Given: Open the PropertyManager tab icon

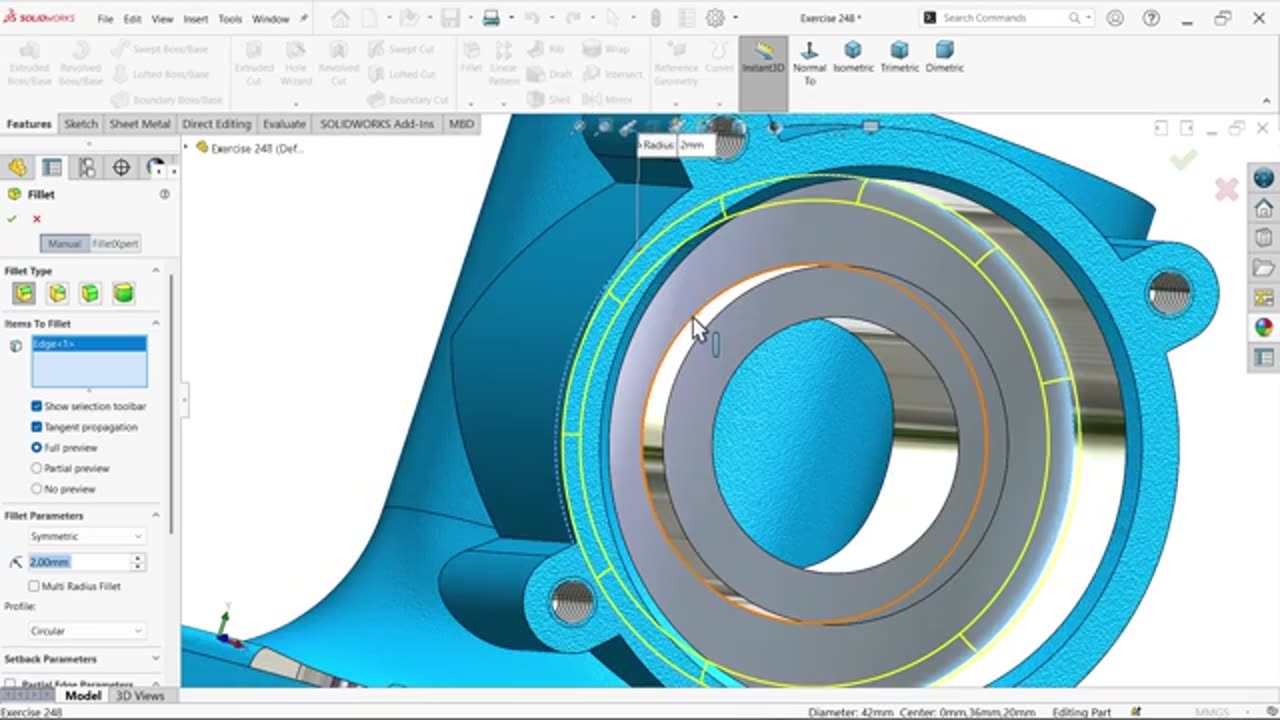Looking at the screenshot, I should [x=52, y=167].
